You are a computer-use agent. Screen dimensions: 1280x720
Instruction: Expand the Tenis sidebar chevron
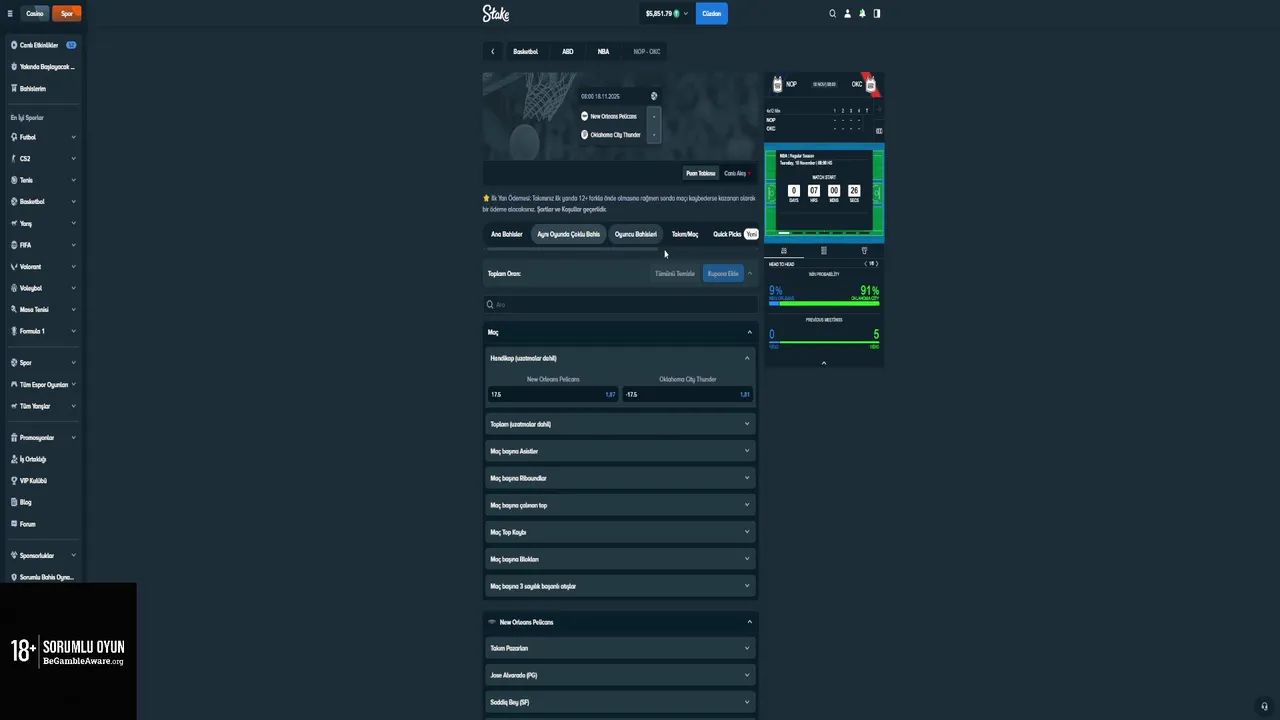click(x=73, y=180)
